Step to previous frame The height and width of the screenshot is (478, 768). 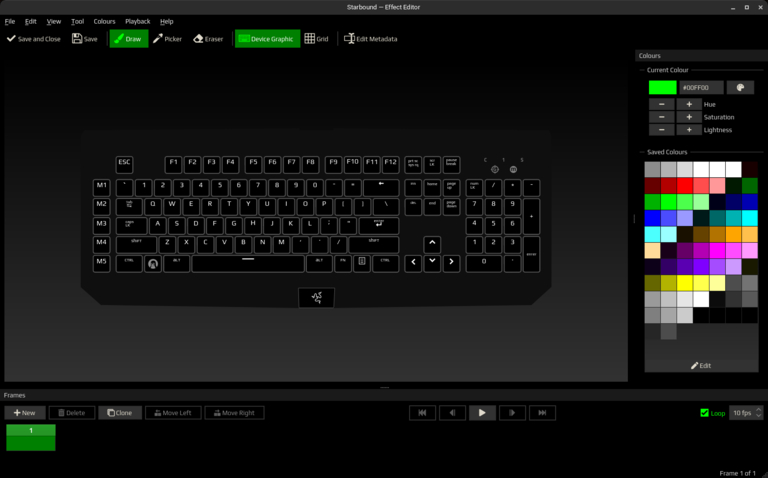point(452,413)
